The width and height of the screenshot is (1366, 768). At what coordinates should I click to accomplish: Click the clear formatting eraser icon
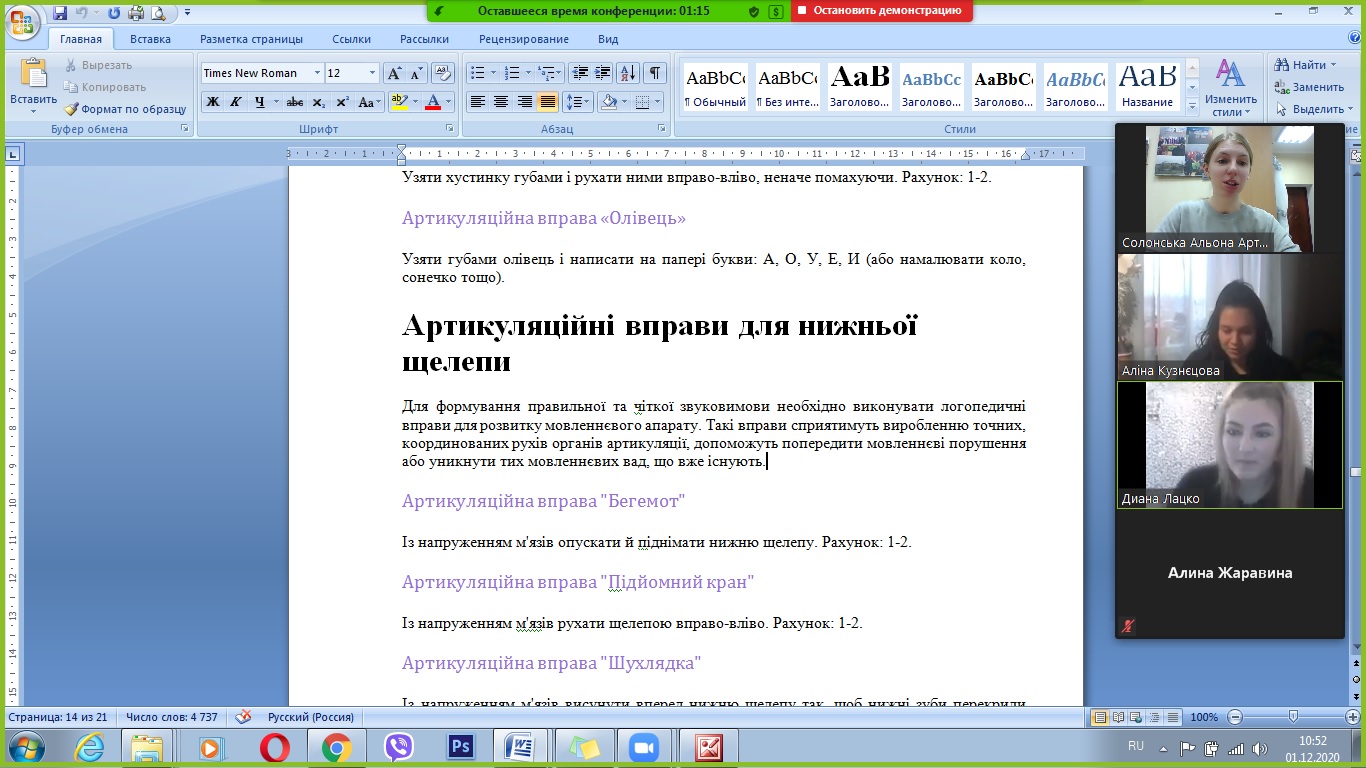pos(442,73)
